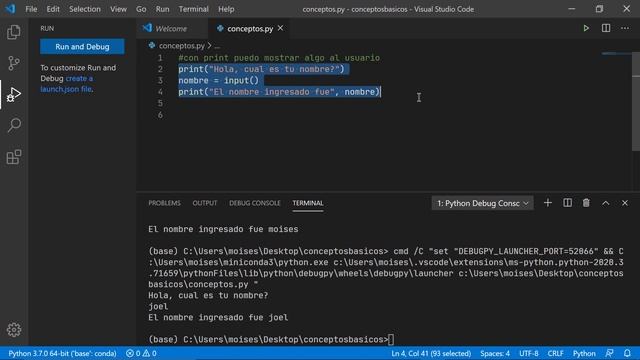Open the Source Control view

[x=14, y=63]
